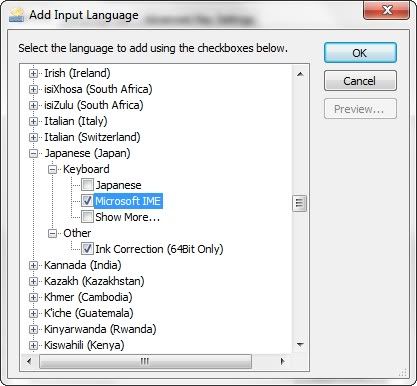Uncheck the Microsoft IME checkbox
Screen dimensions: 417x386
tap(87, 201)
